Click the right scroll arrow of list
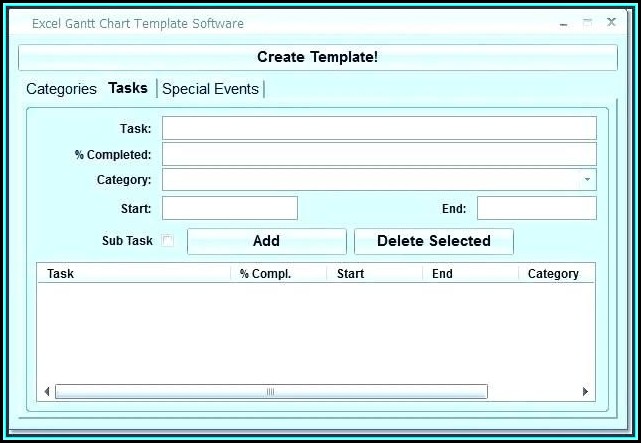 coord(585,392)
